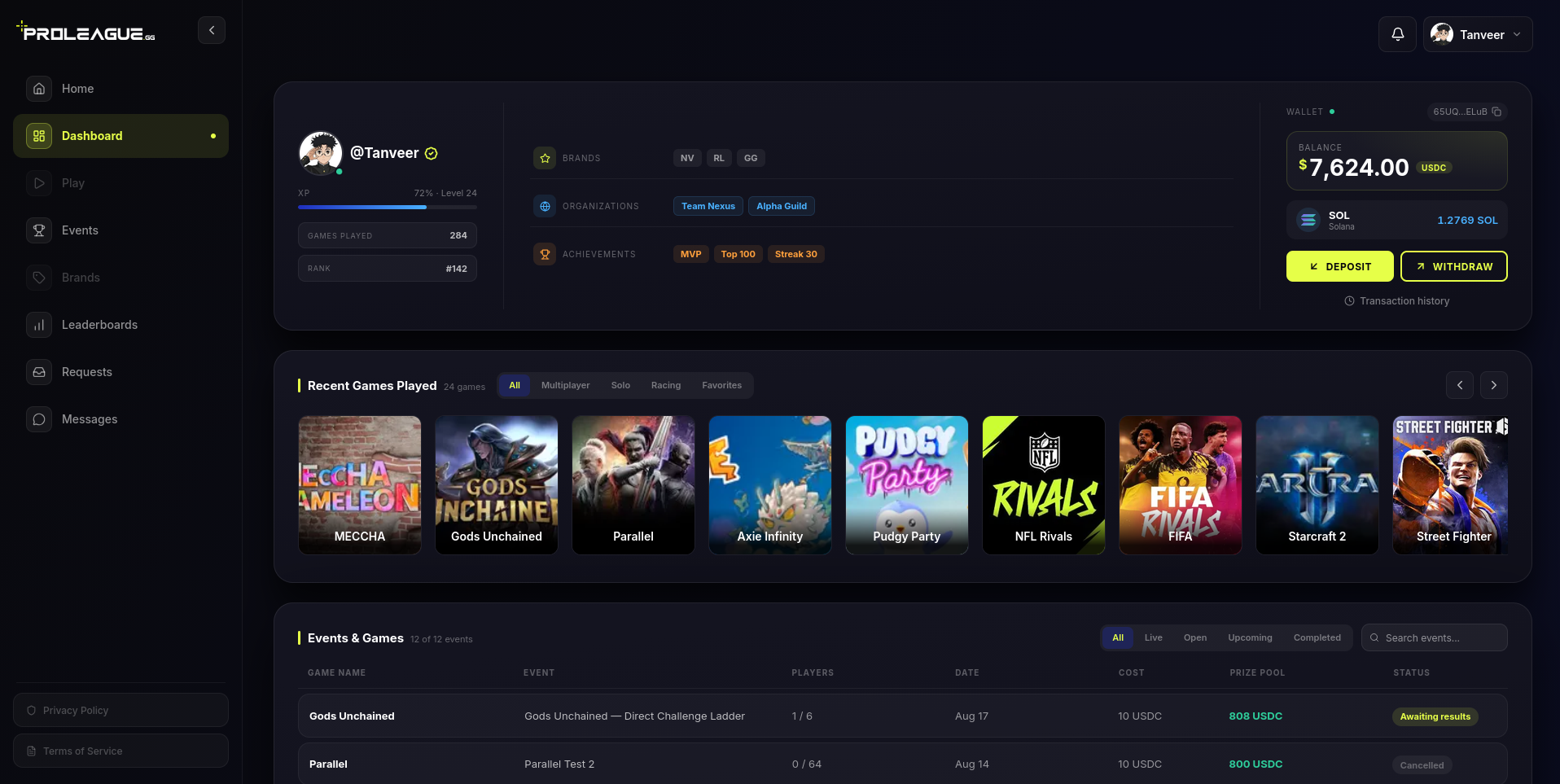Screen dimensions: 1560x784
Task: Click the Solana SOL coin icon
Action: coord(1308,220)
